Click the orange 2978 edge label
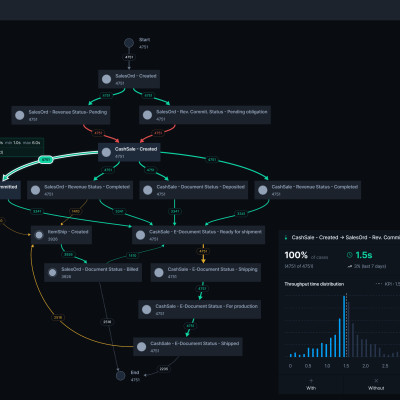 (58, 317)
